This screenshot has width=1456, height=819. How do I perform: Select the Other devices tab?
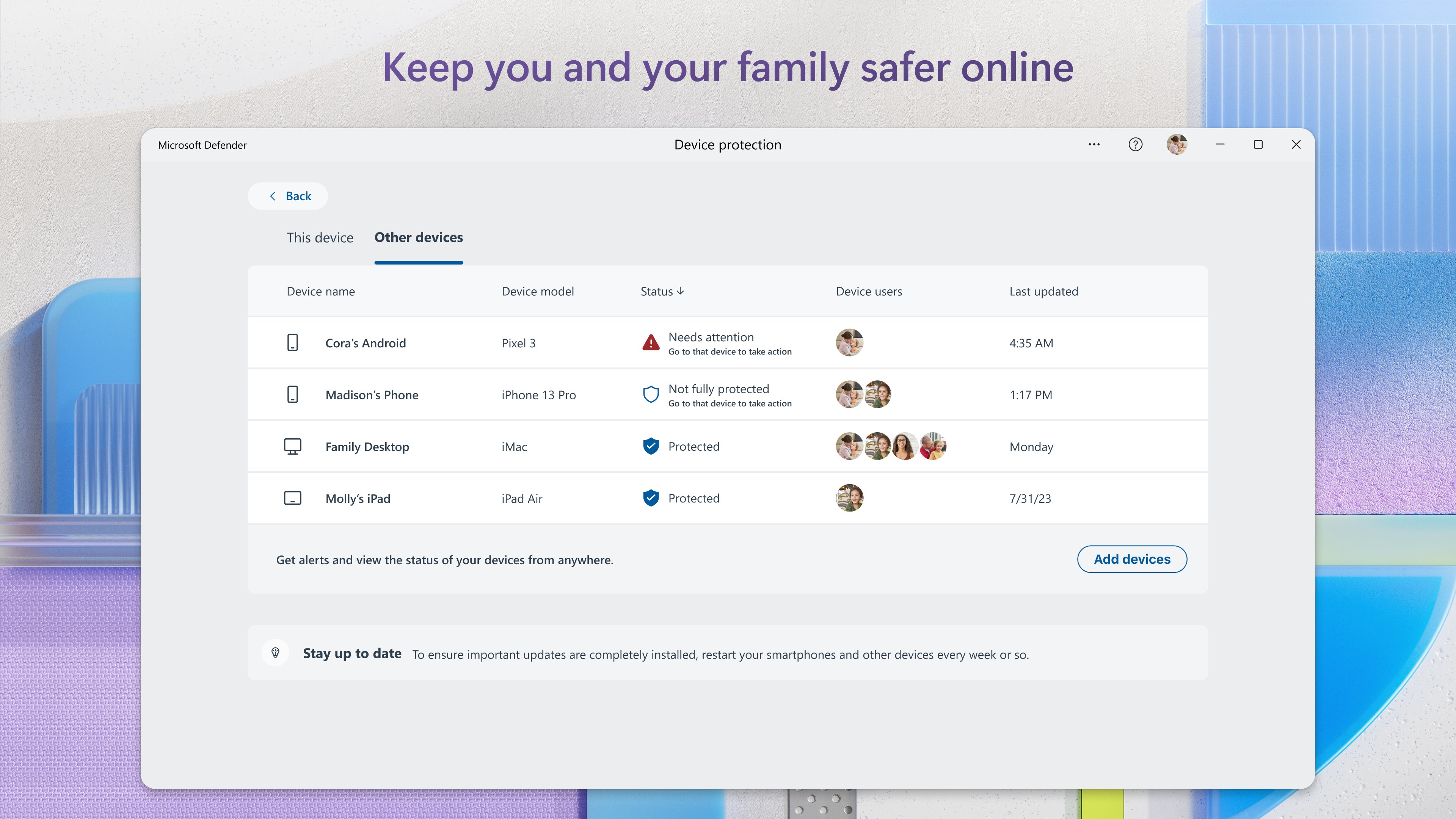tap(418, 237)
